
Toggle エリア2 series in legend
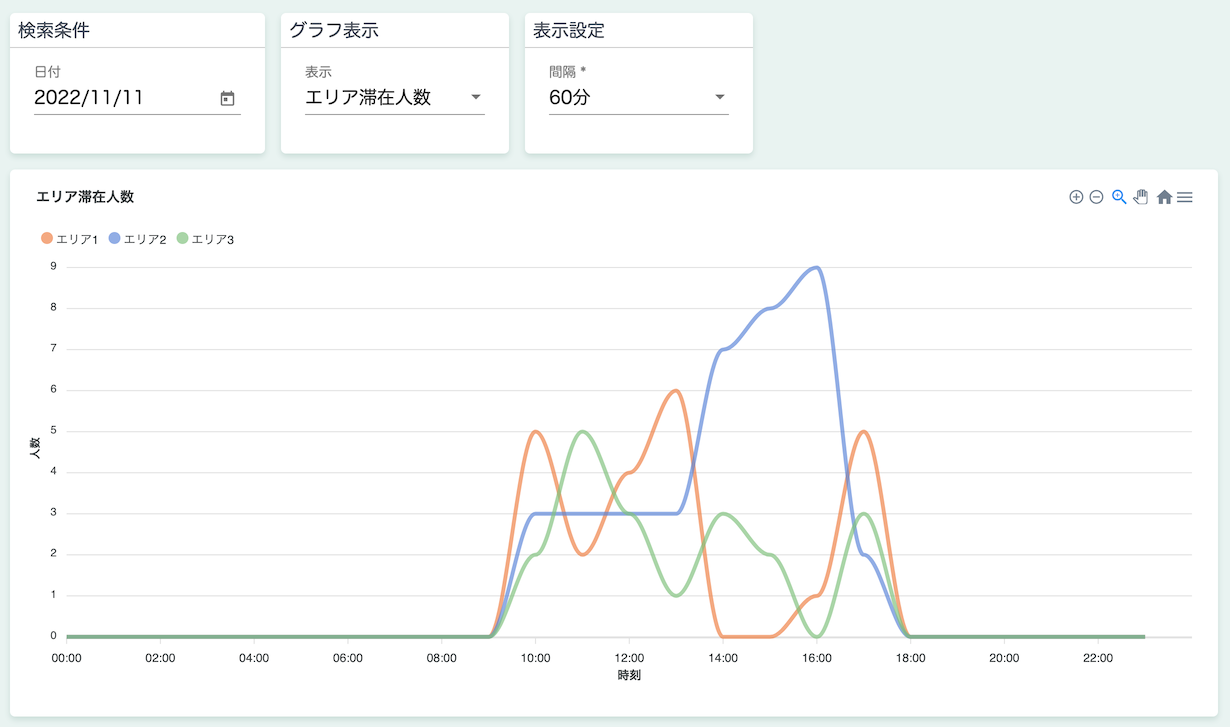136,239
